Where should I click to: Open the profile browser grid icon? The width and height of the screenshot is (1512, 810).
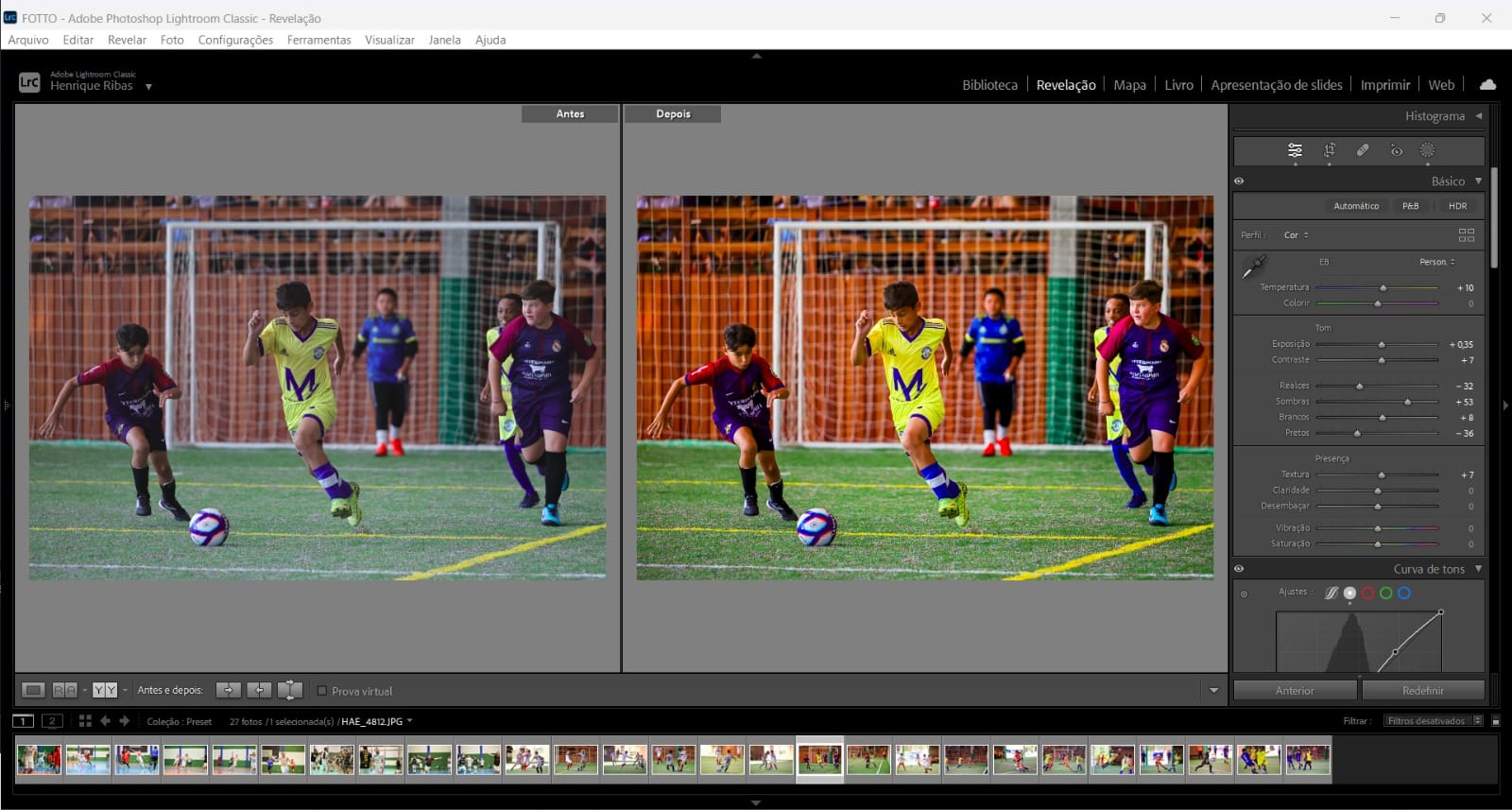1466,235
